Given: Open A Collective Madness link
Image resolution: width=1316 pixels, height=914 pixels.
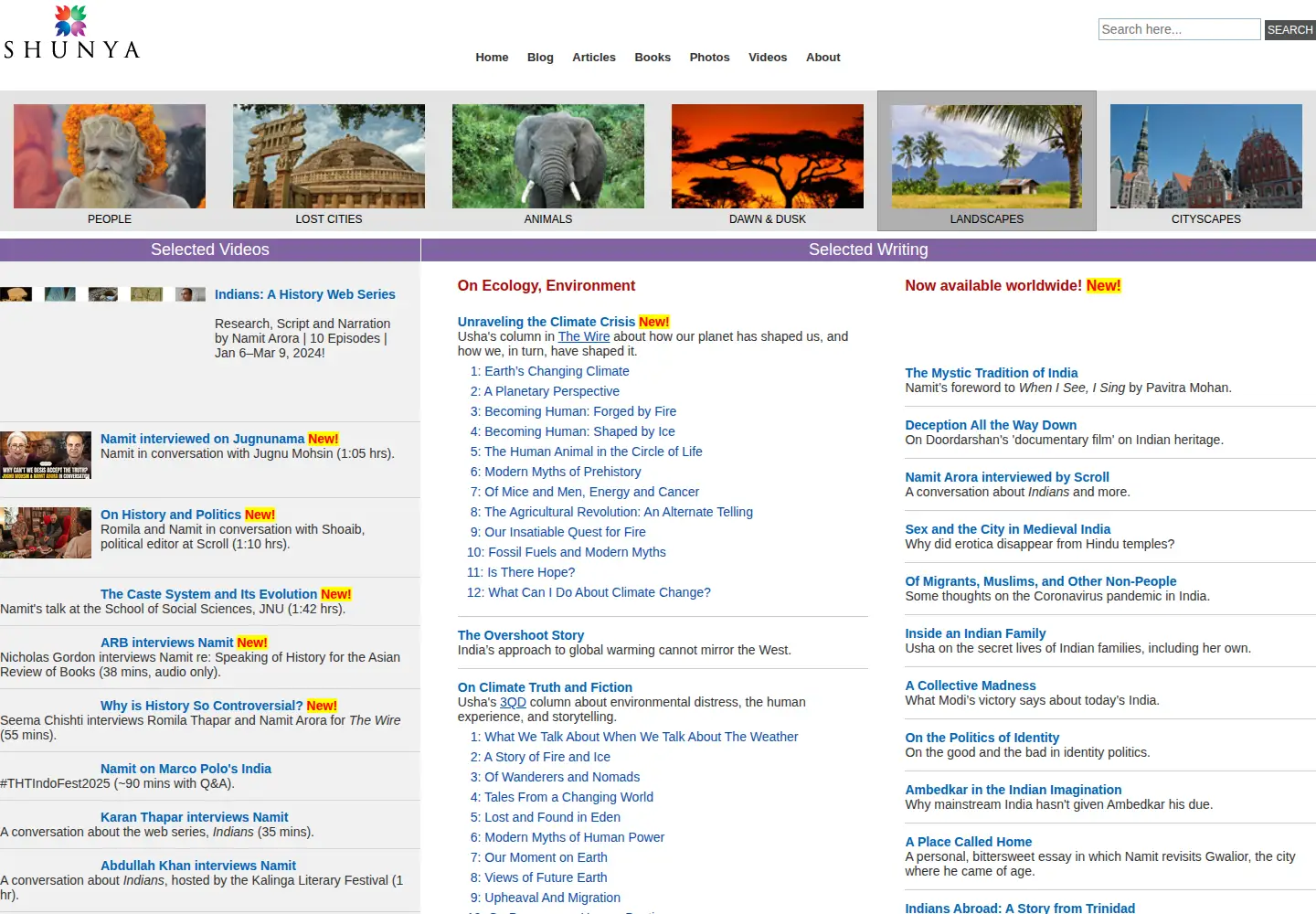Looking at the screenshot, I should point(971,685).
